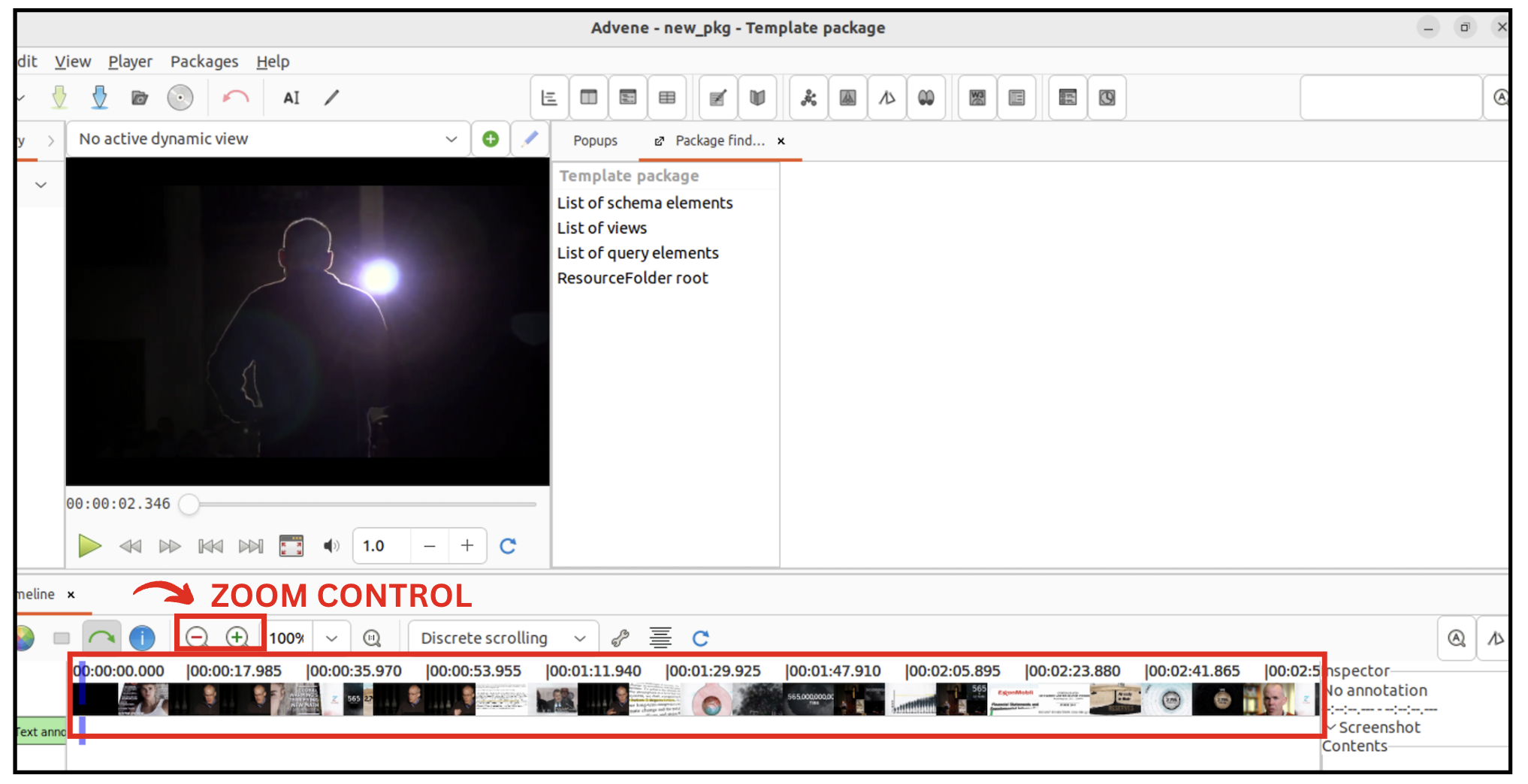Open the 100% zoom level dropdown arrow
The width and height of the screenshot is (1528, 784).
[x=331, y=638]
